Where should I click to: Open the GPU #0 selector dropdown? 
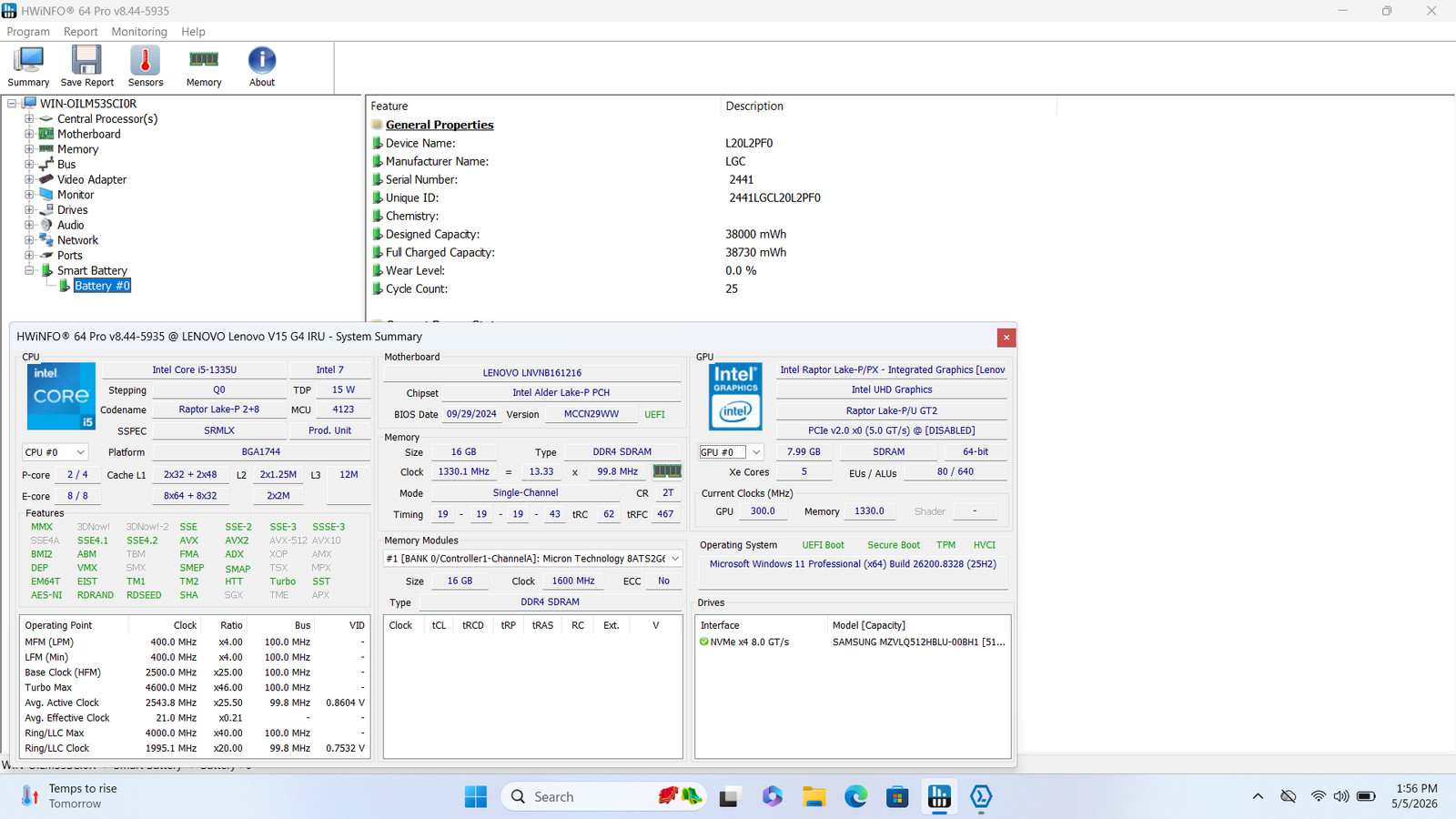(x=731, y=452)
